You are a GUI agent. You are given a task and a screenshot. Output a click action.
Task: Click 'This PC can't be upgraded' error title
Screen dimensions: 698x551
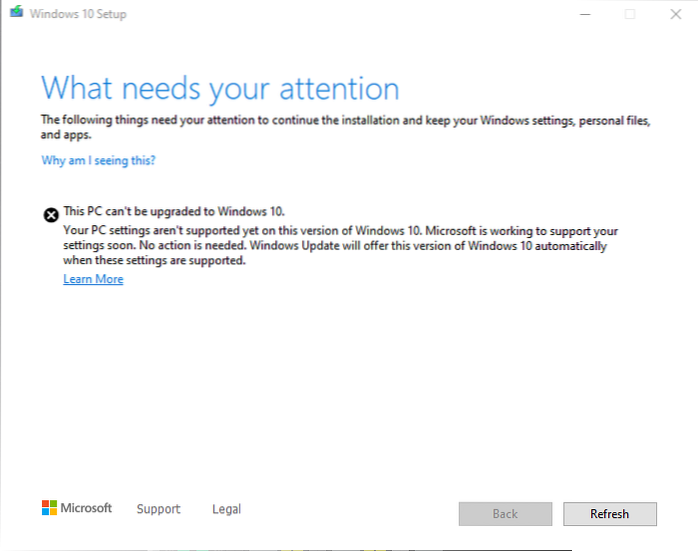175,212
